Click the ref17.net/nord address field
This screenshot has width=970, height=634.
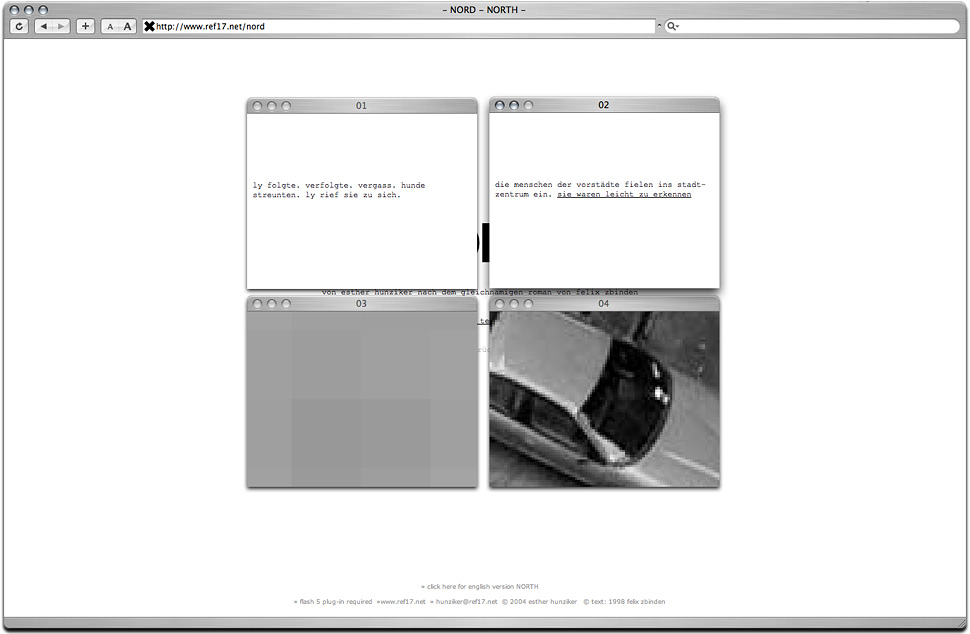click(400, 26)
